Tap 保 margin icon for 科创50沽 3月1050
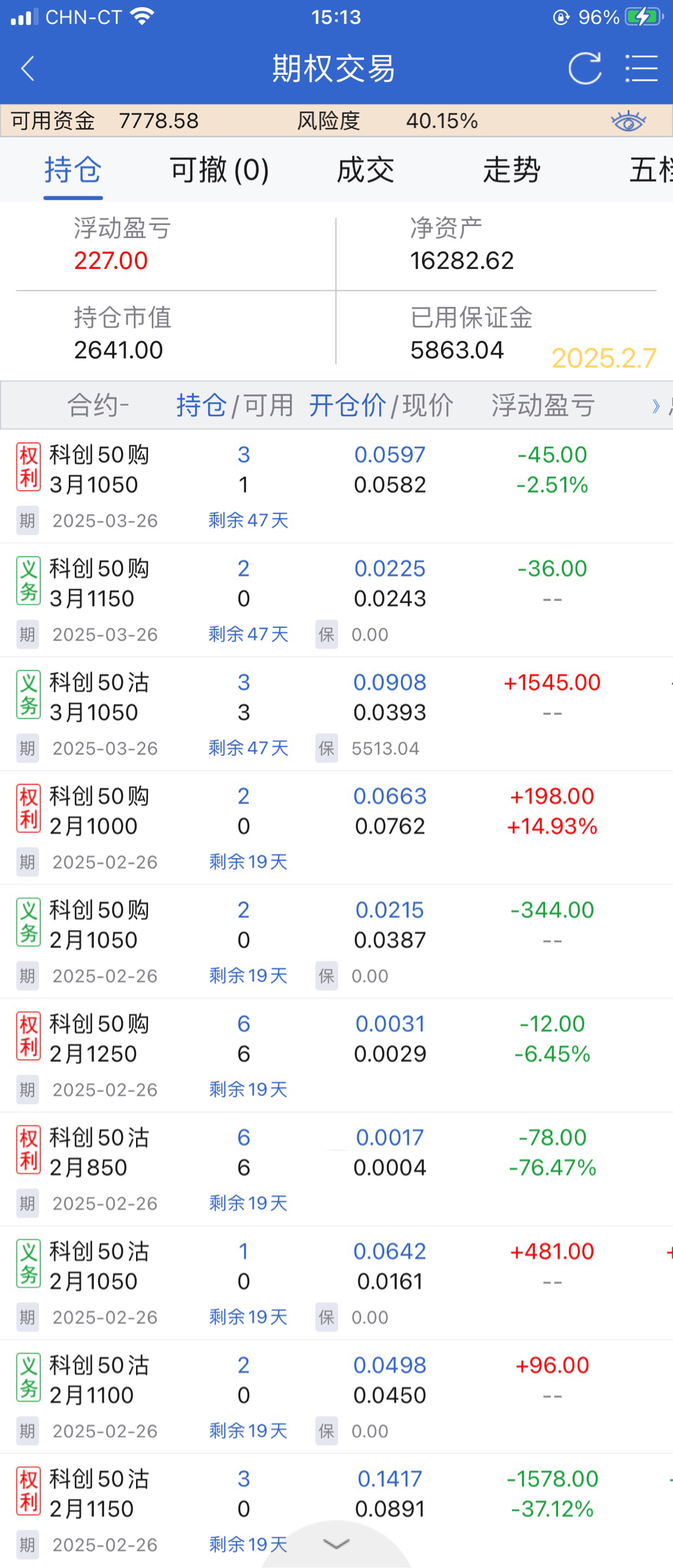The width and height of the screenshot is (673, 1568). pyautogui.click(x=327, y=748)
